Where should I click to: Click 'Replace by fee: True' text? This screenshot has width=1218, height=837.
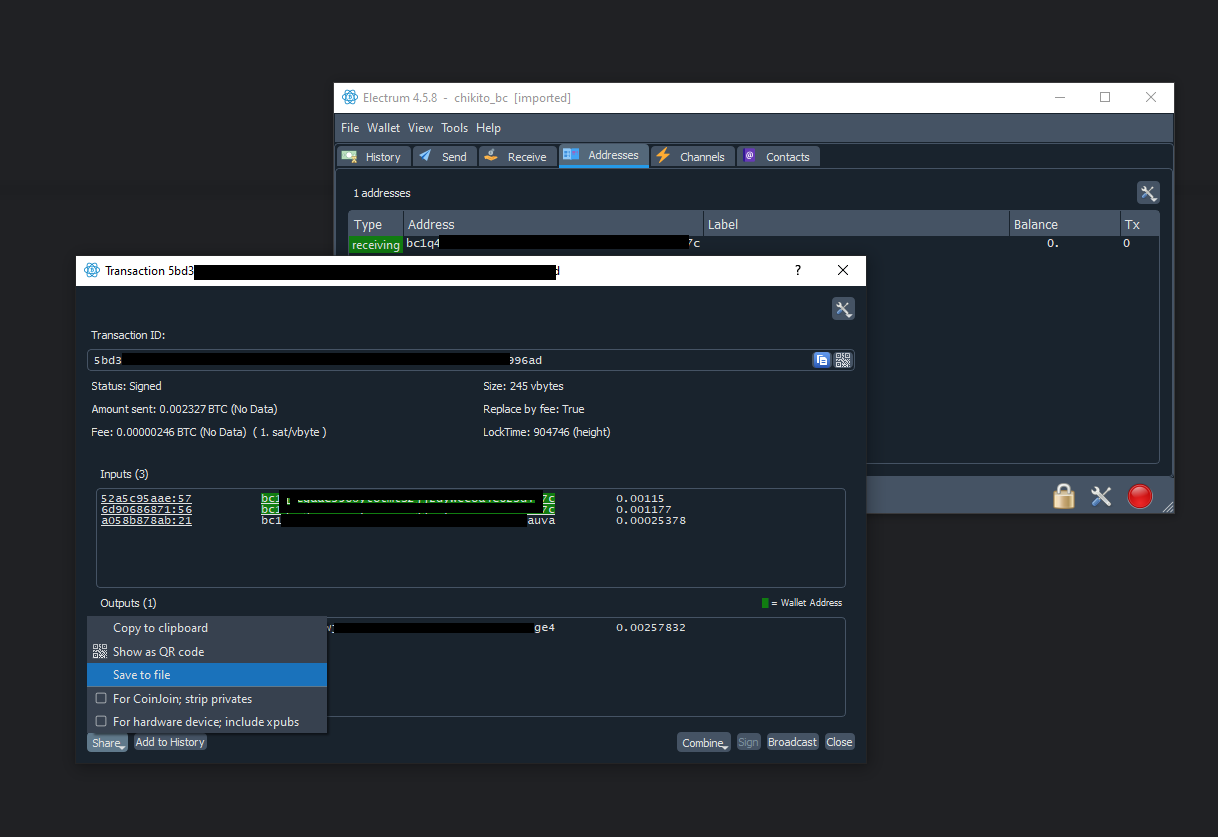pyautogui.click(x=533, y=409)
